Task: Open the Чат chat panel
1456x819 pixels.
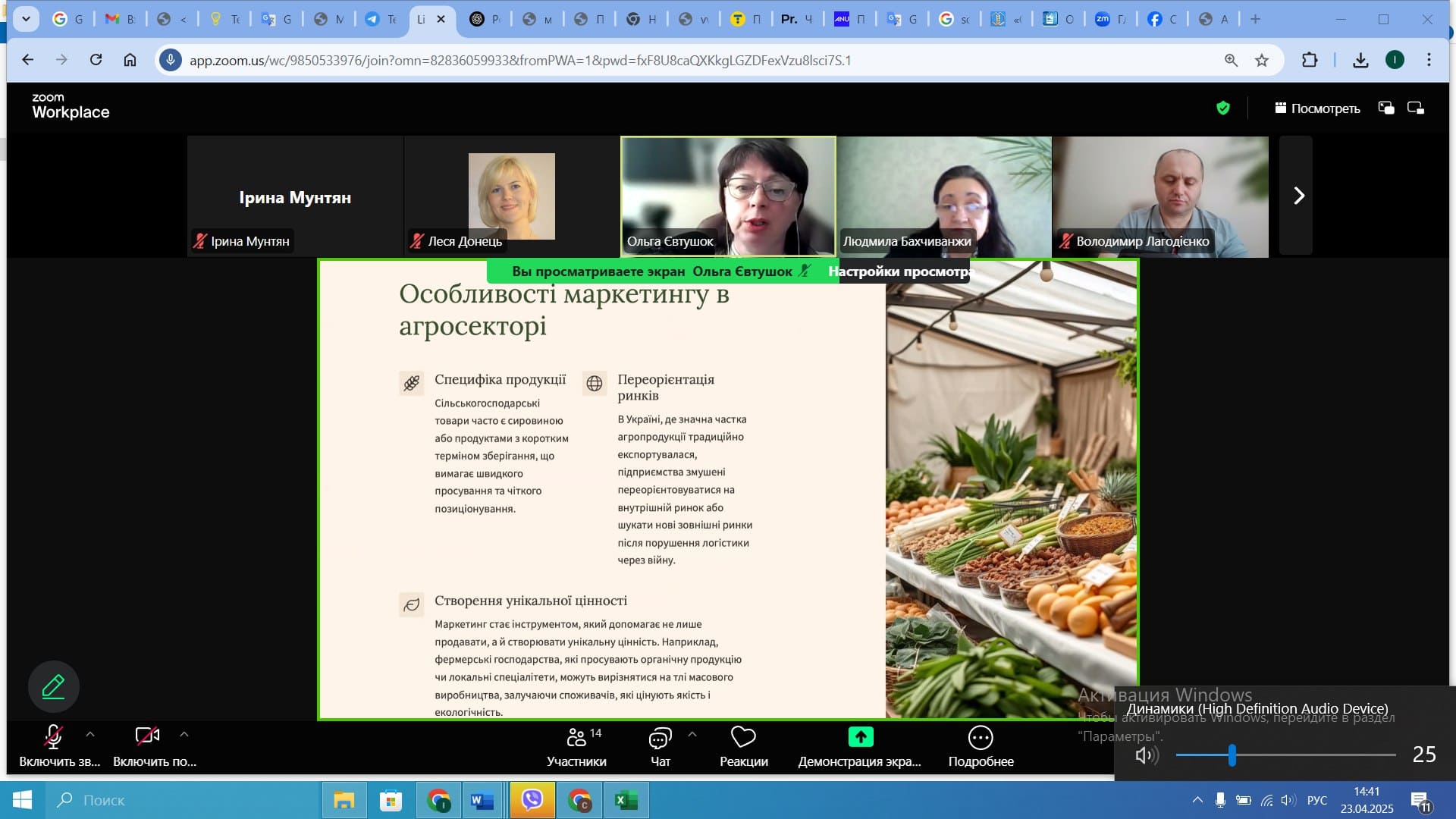Action: (x=660, y=747)
